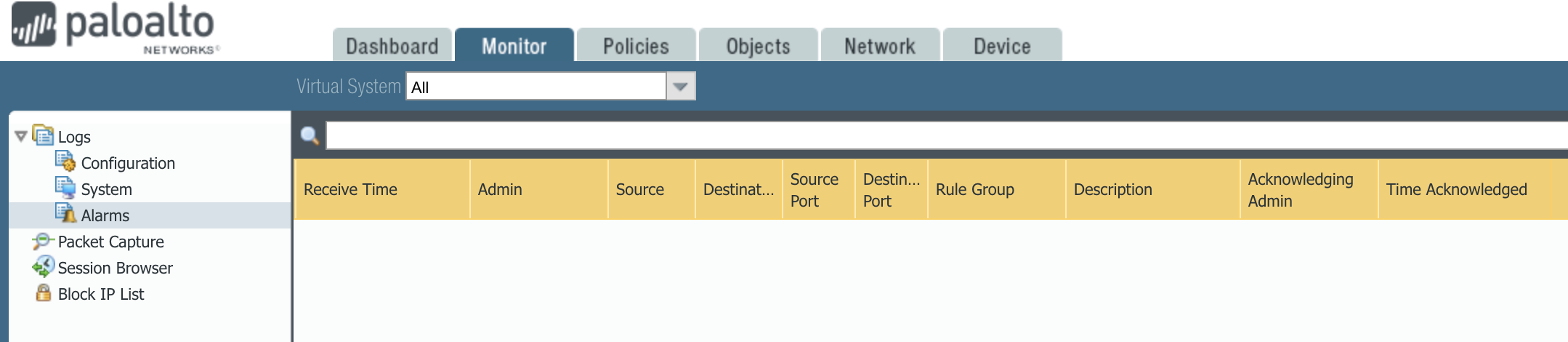
Task: Sort by the Receive Time column header
Action: click(x=350, y=190)
